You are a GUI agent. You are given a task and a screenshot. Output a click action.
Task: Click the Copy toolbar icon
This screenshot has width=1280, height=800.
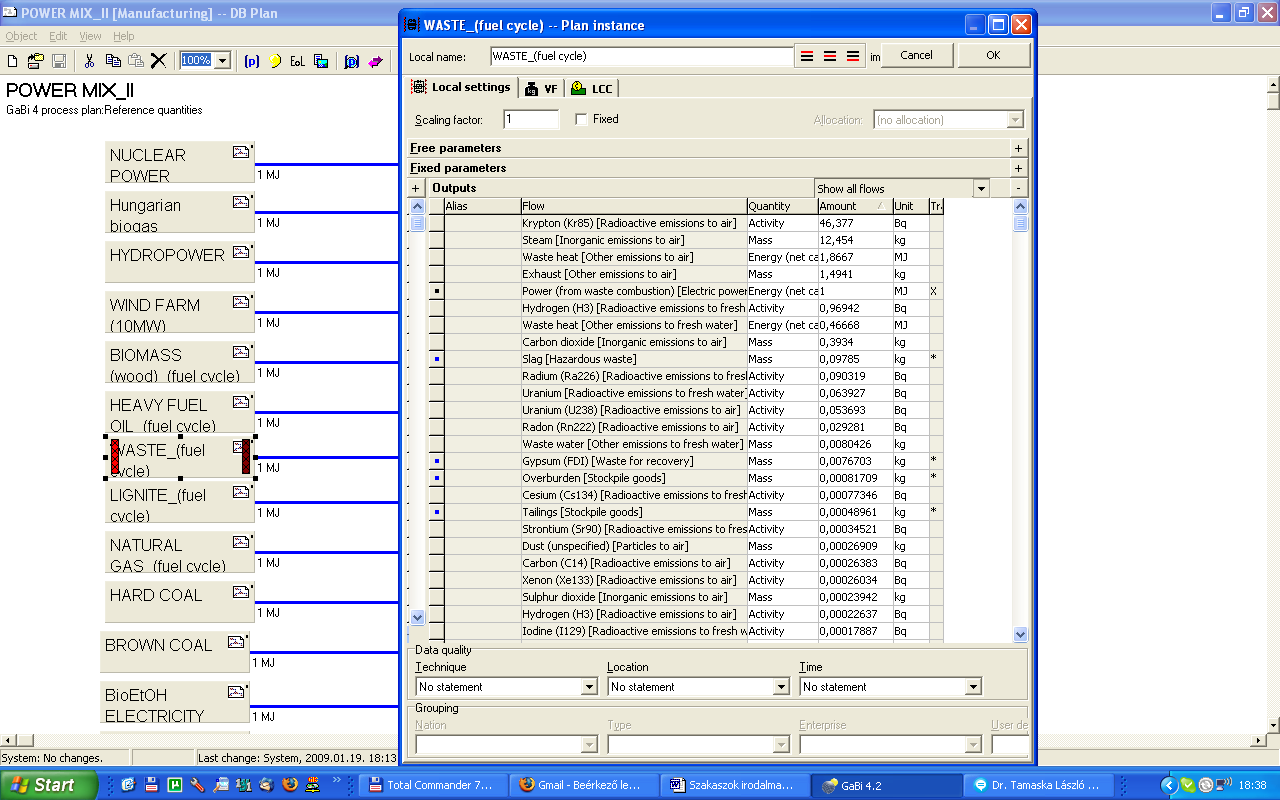click(x=113, y=61)
